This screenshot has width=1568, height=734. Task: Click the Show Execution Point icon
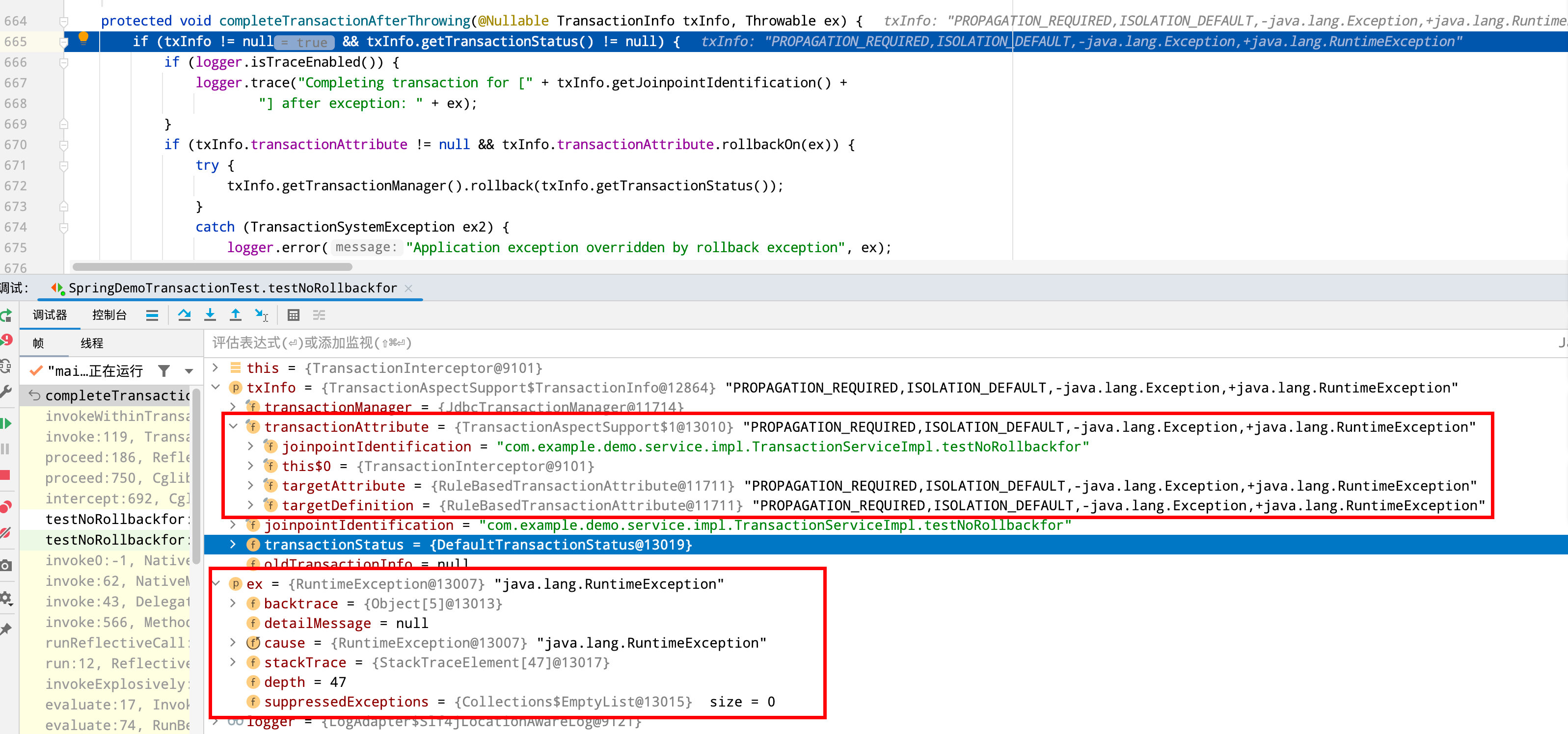[x=152, y=315]
